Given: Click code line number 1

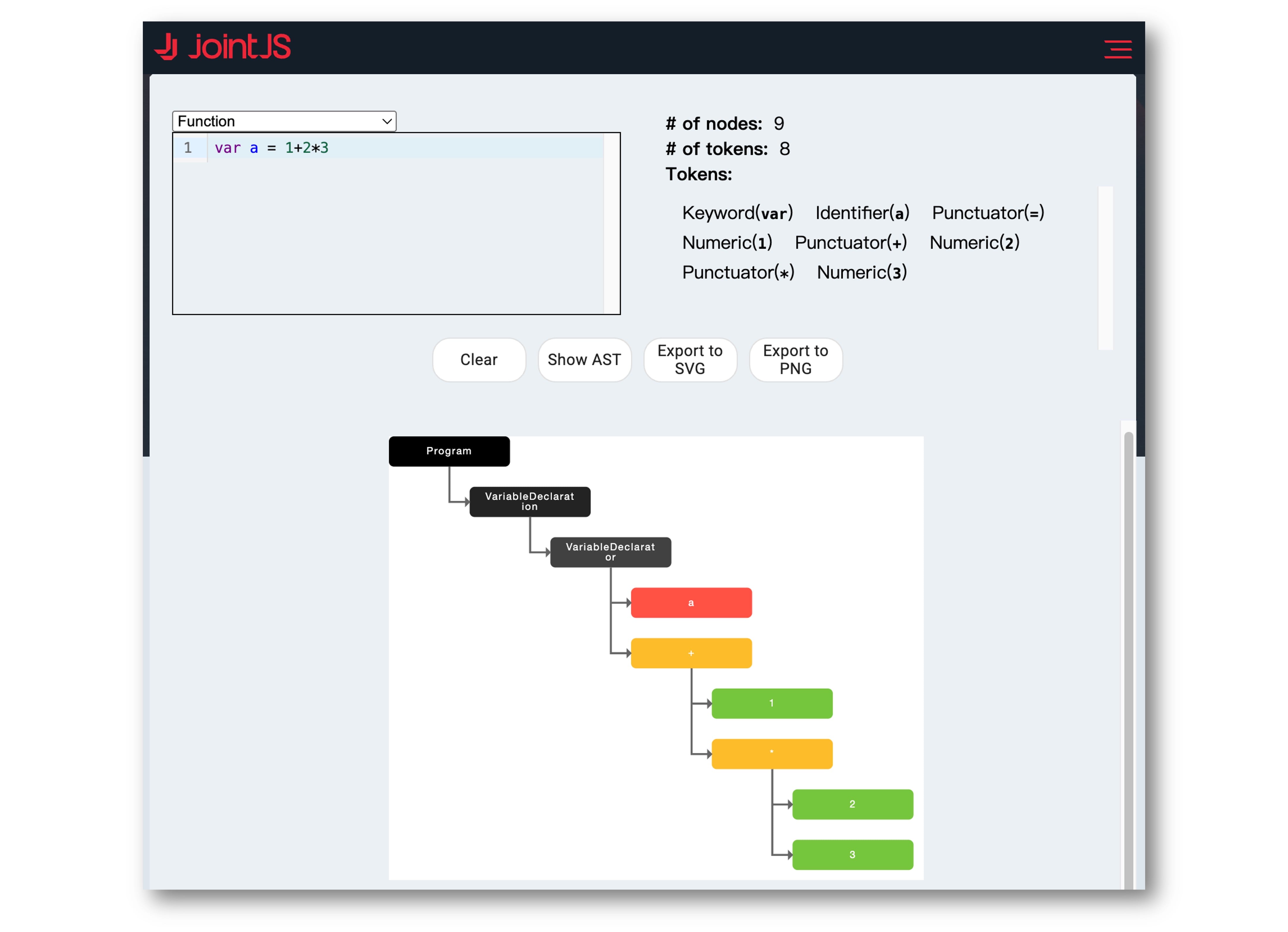Looking at the screenshot, I should (188, 148).
